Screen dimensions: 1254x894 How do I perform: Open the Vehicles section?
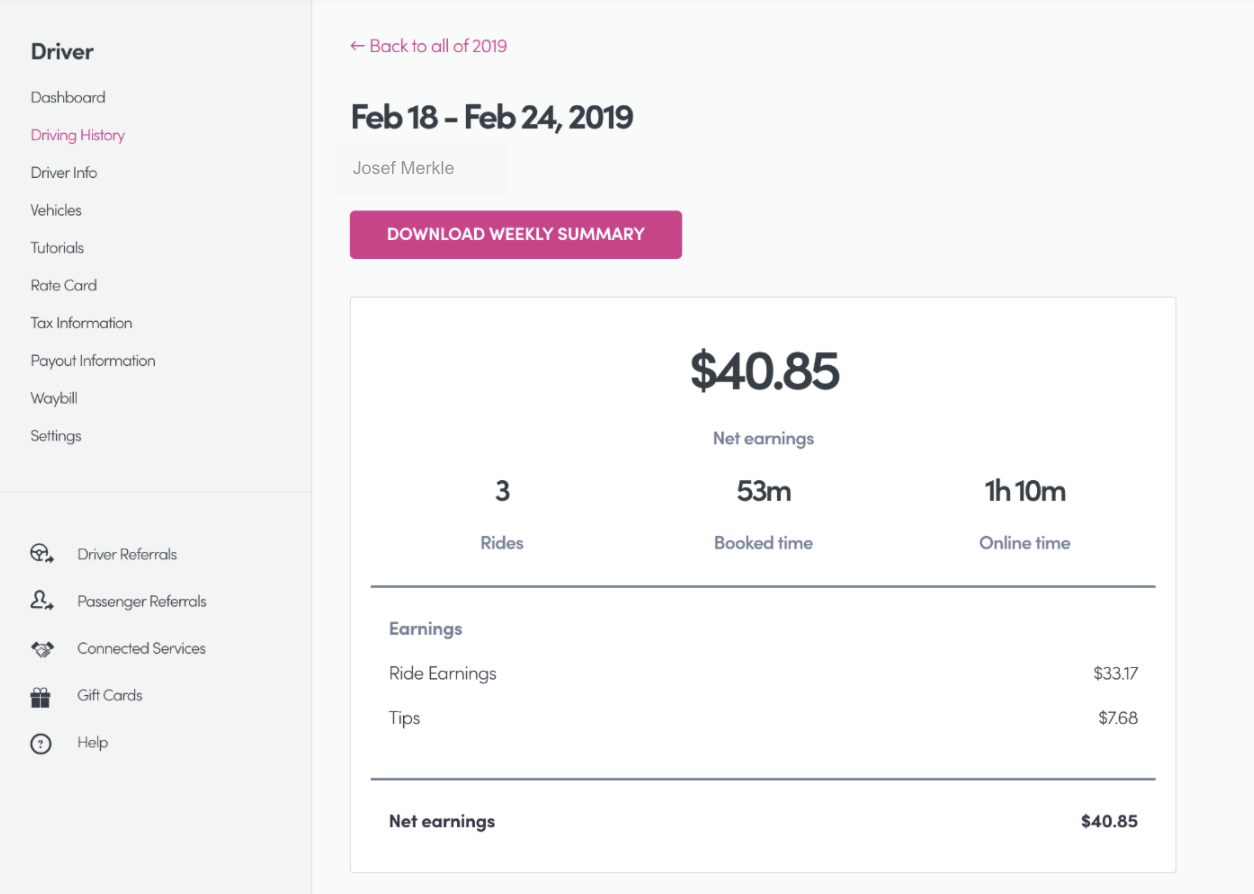point(56,210)
